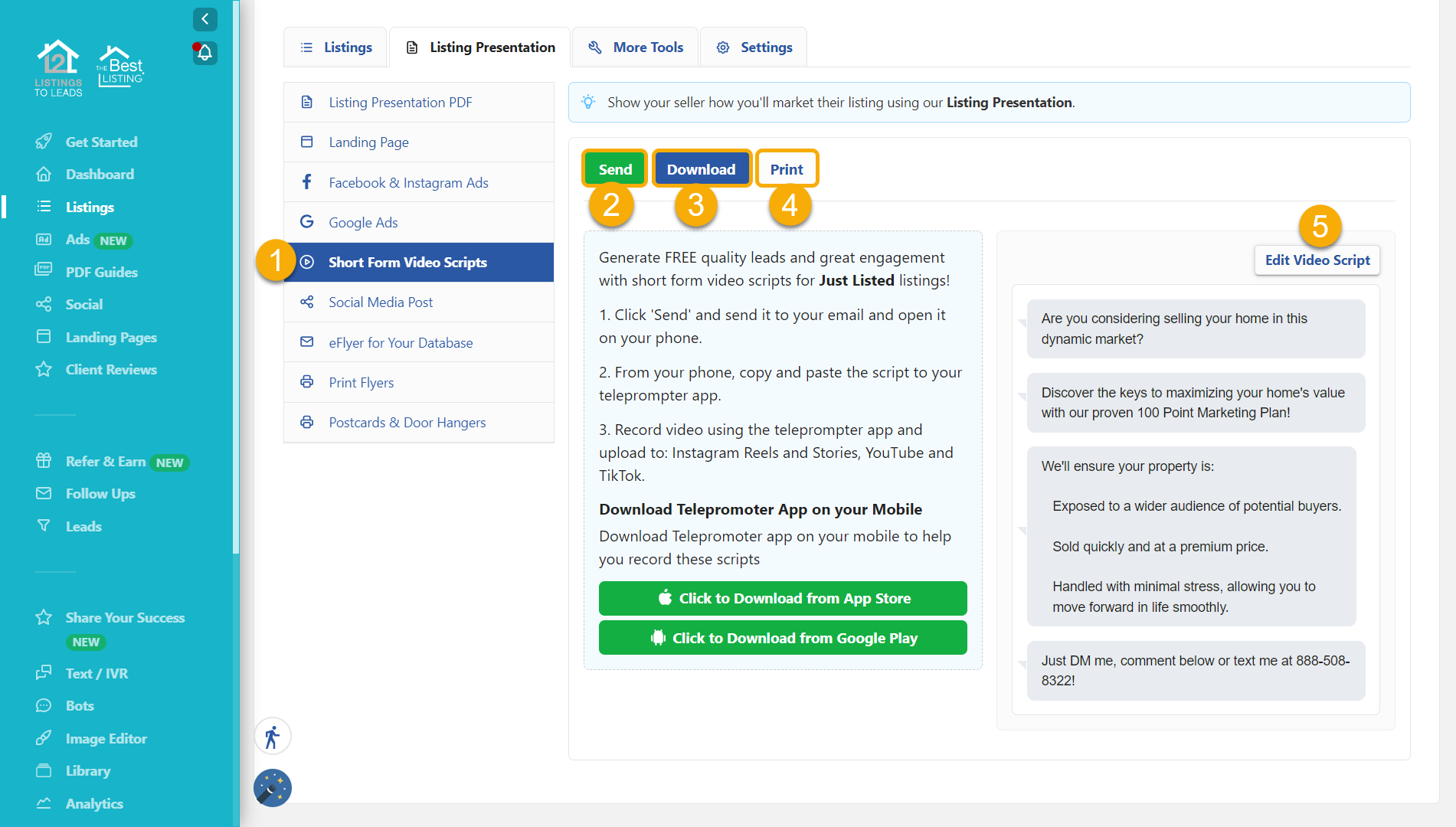The width and height of the screenshot is (1456, 827).
Task: Open the notifications bell icon
Action: [204, 53]
